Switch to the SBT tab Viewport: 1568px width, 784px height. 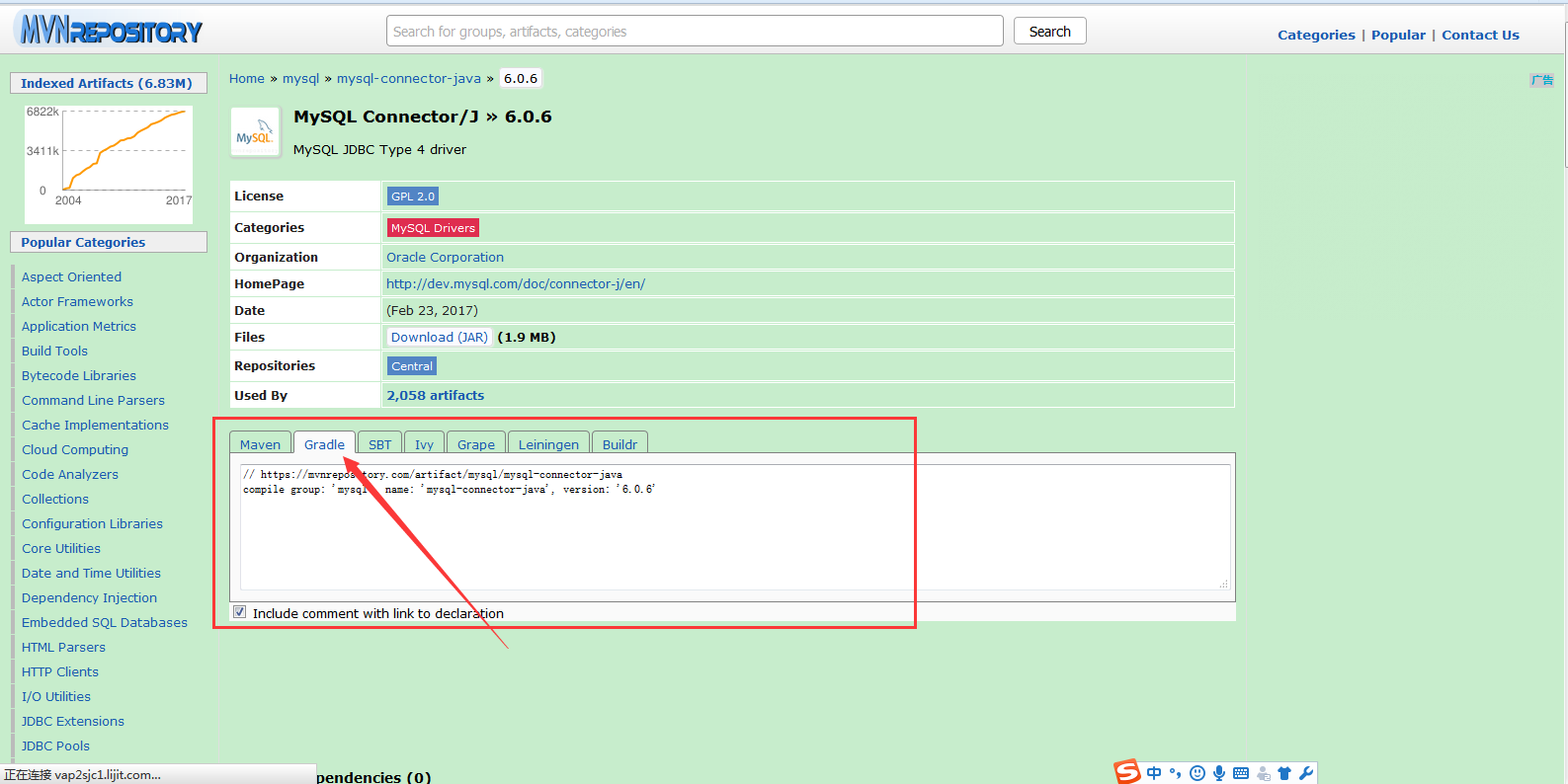pyautogui.click(x=380, y=444)
